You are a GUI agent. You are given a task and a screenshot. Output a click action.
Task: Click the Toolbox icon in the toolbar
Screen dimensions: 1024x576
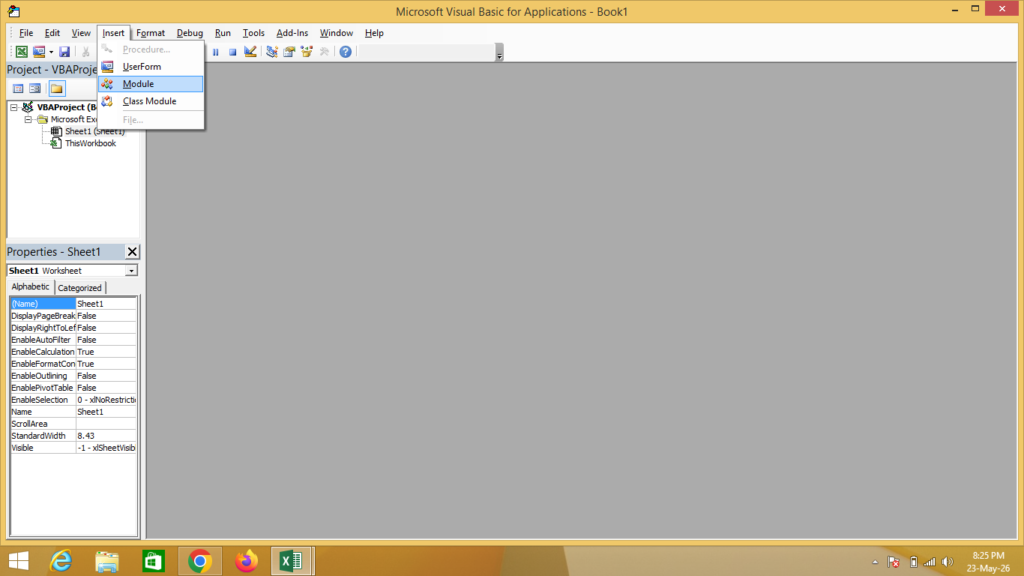[x=324, y=52]
